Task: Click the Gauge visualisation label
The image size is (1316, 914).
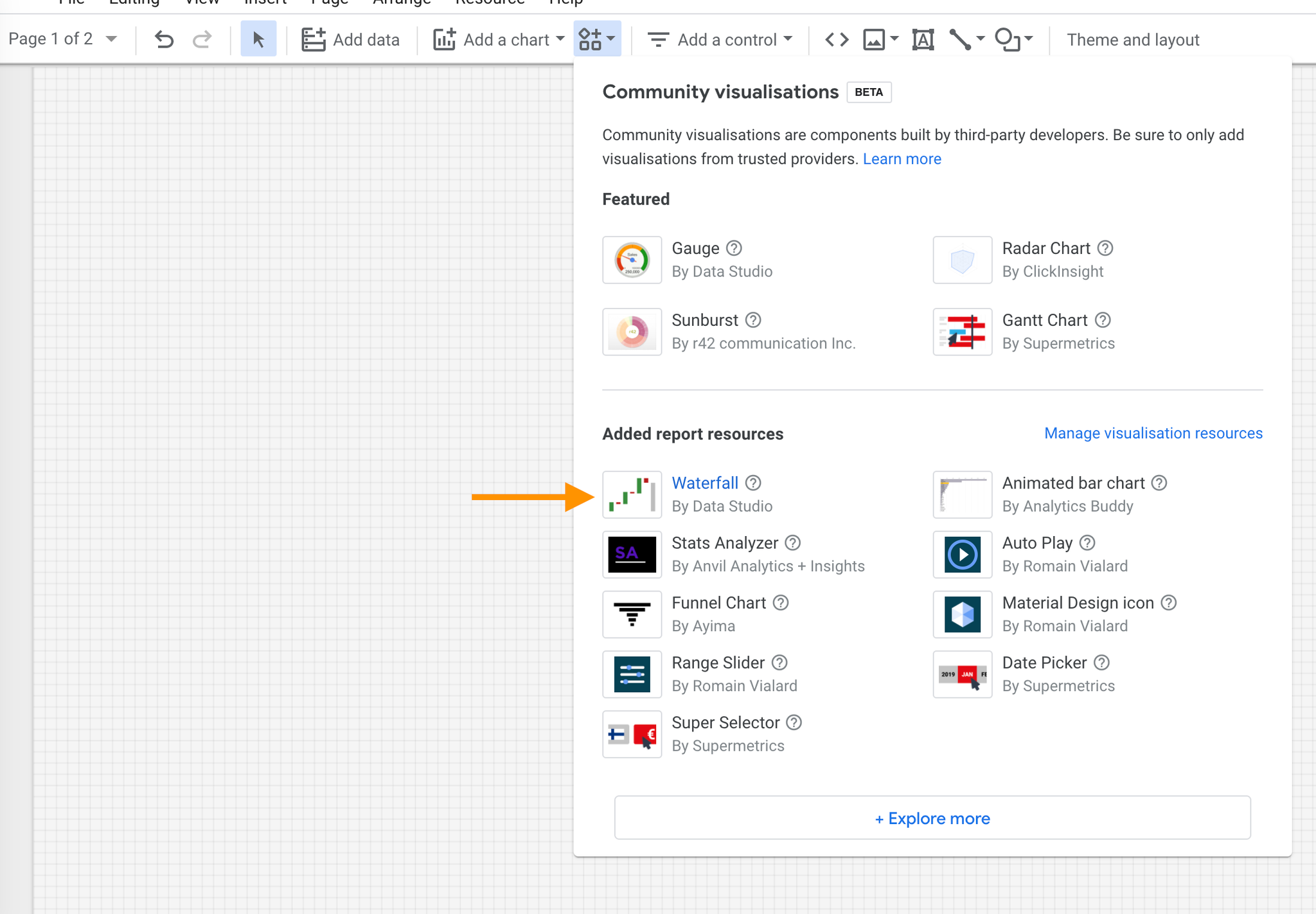Action: tap(695, 248)
